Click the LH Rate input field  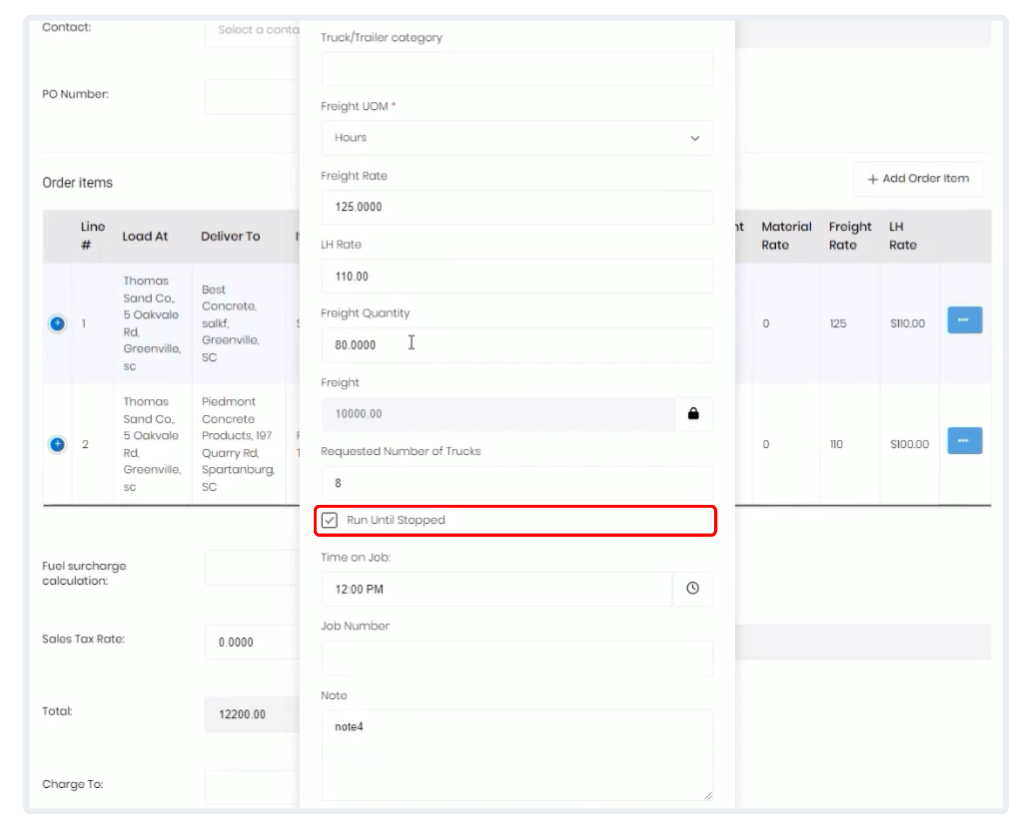coord(516,276)
